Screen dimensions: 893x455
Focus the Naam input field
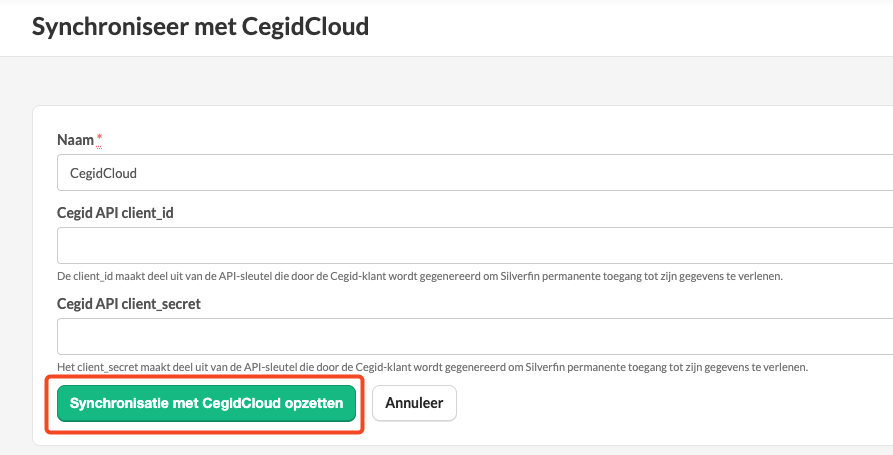[x=475, y=173]
